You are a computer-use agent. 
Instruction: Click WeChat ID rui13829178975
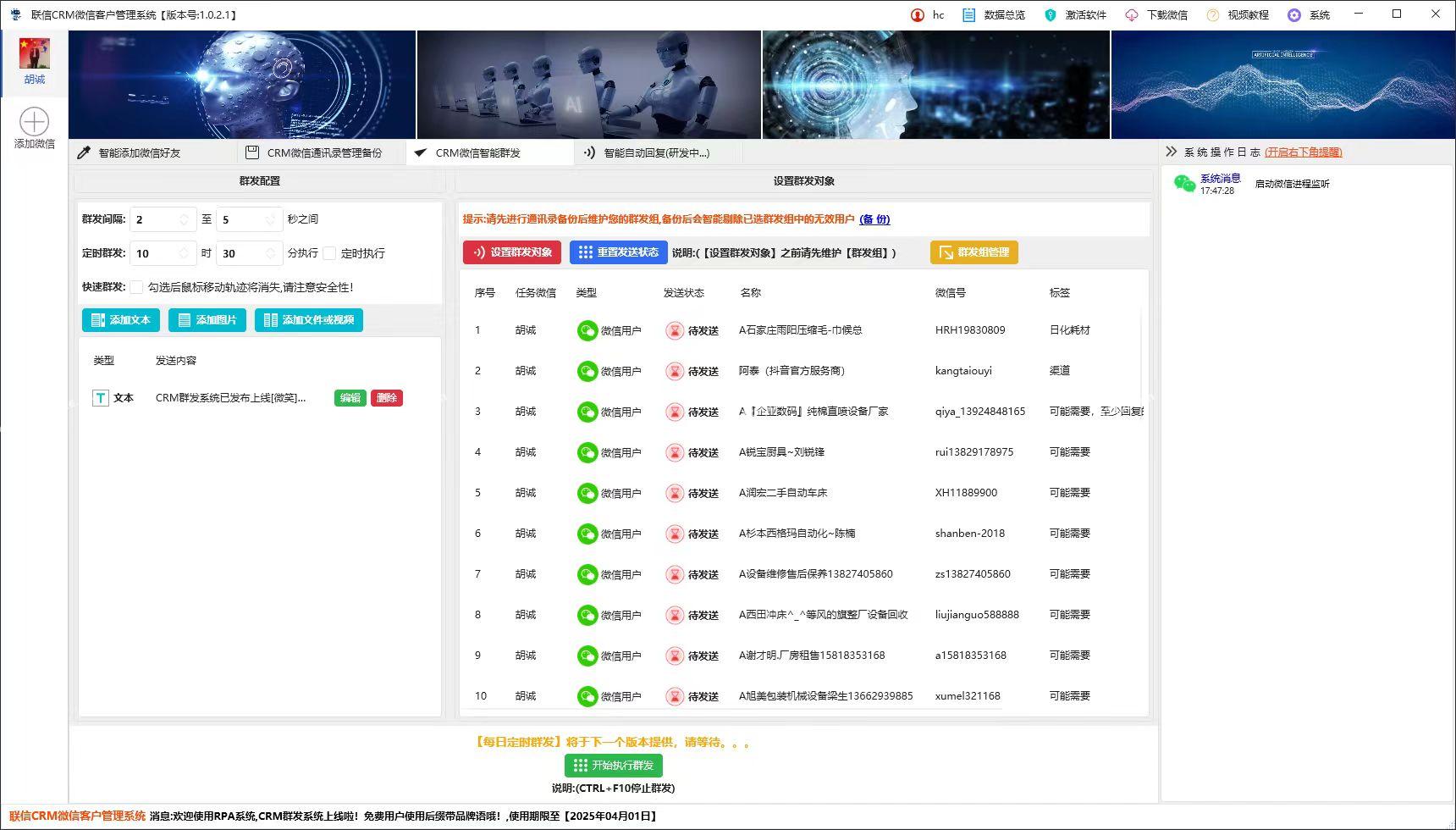point(974,452)
